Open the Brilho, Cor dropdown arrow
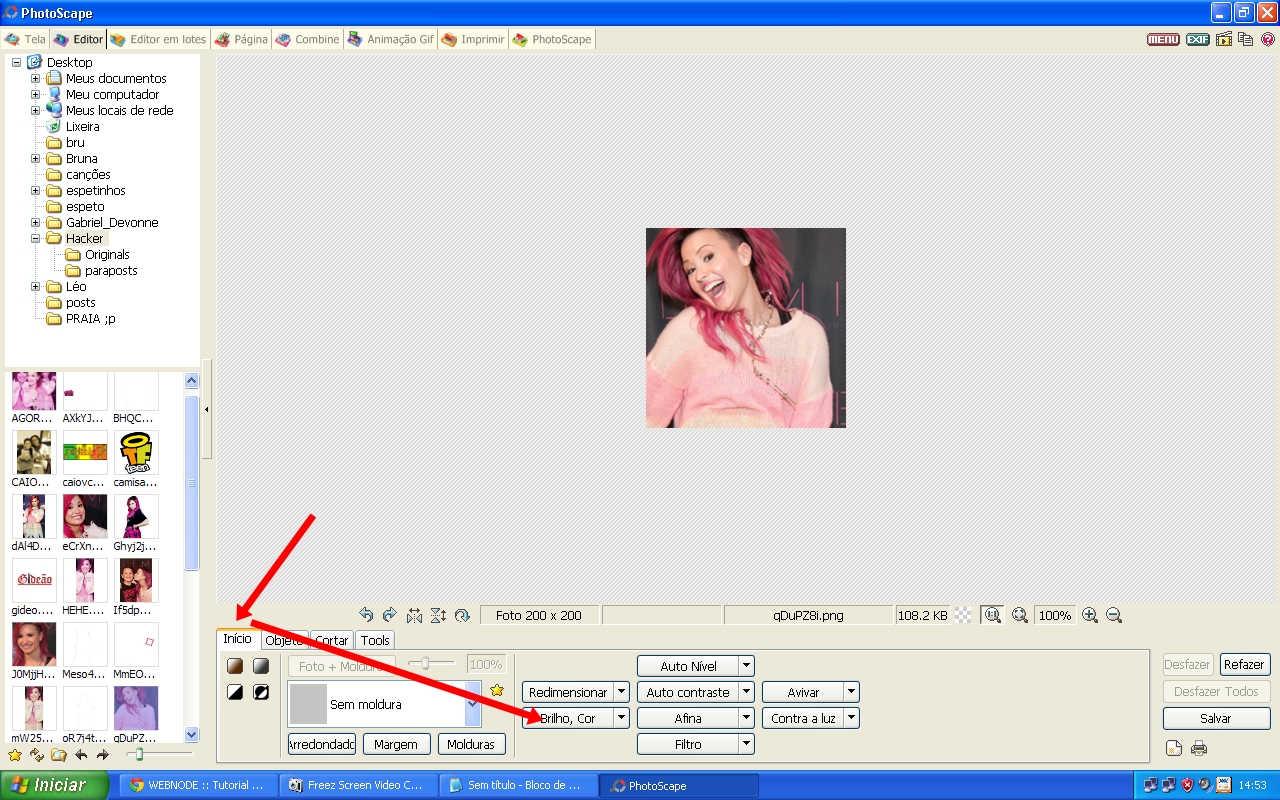Screen dimensions: 1280x800 tap(621, 718)
